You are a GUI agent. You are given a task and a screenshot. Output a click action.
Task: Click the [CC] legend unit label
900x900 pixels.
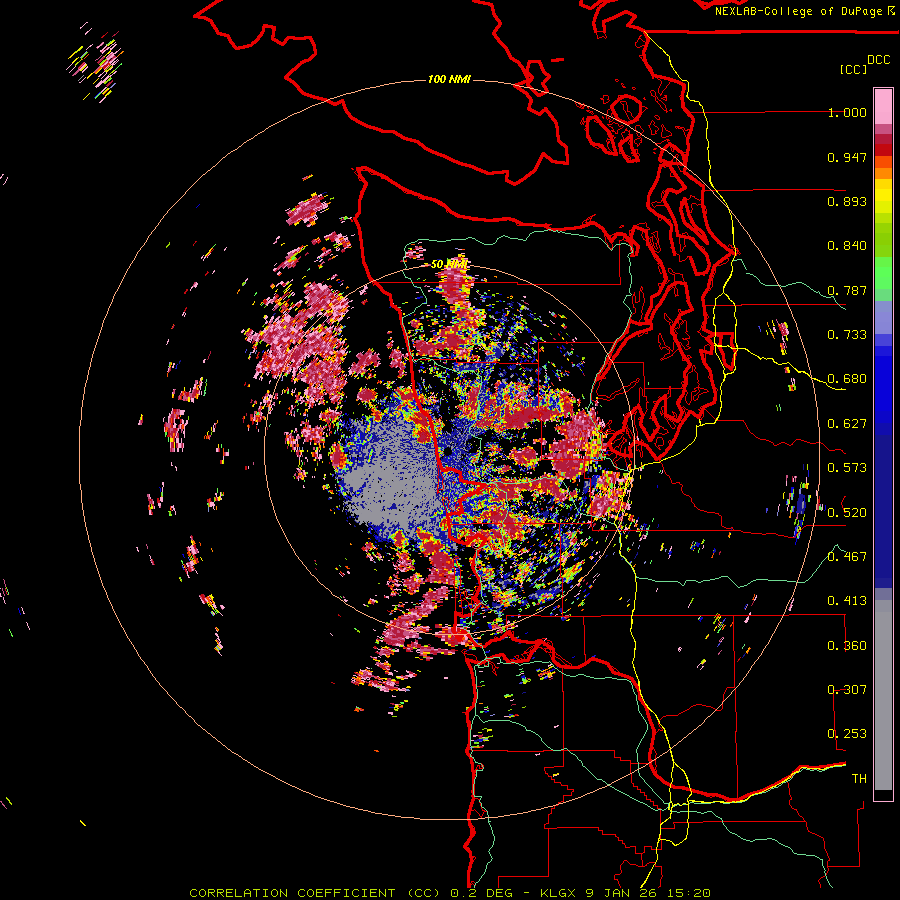pyautogui.click(x=853, y=69)
